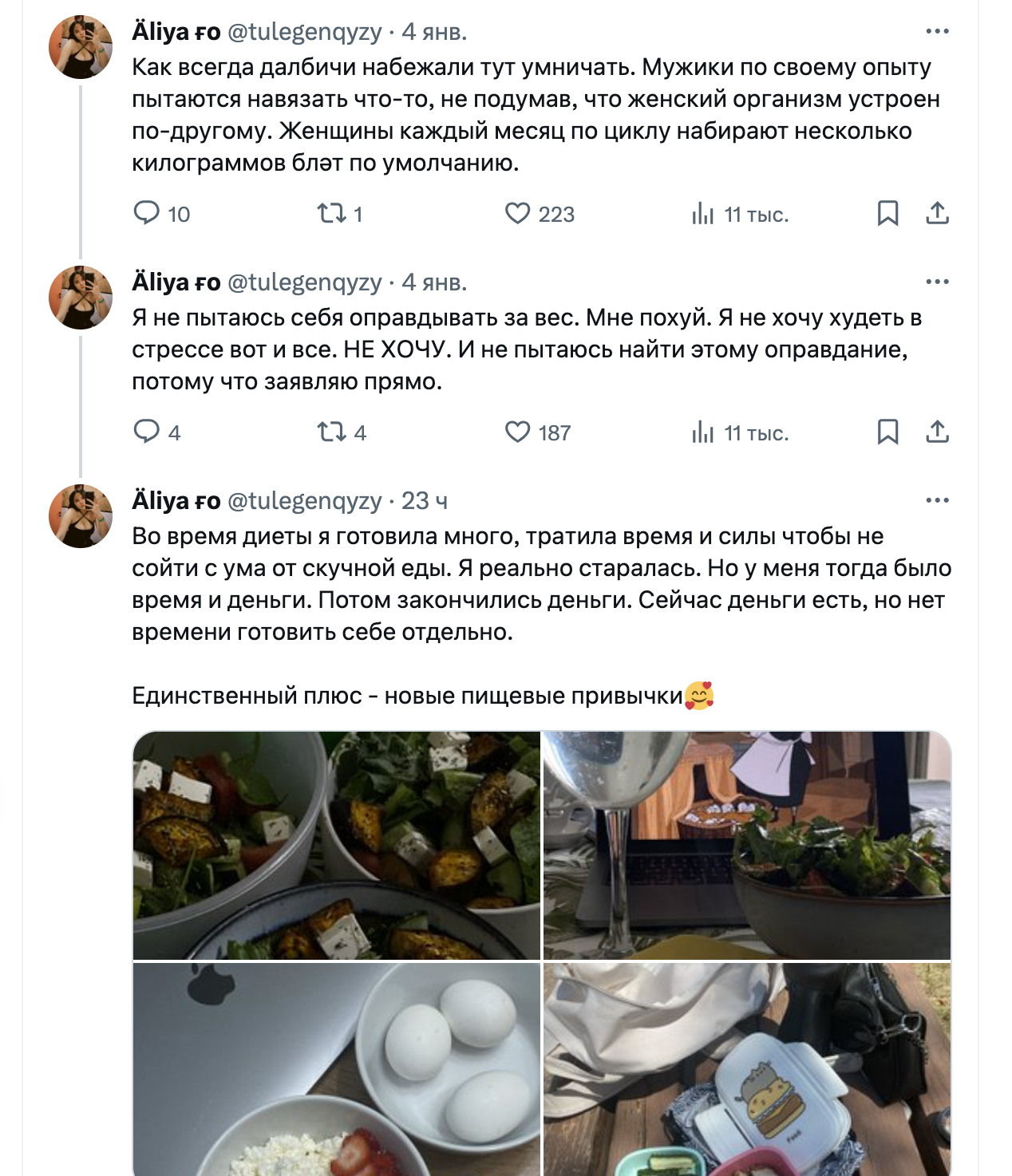
Task: Open the boiled eggs photo
Action: coord(336,1068)
